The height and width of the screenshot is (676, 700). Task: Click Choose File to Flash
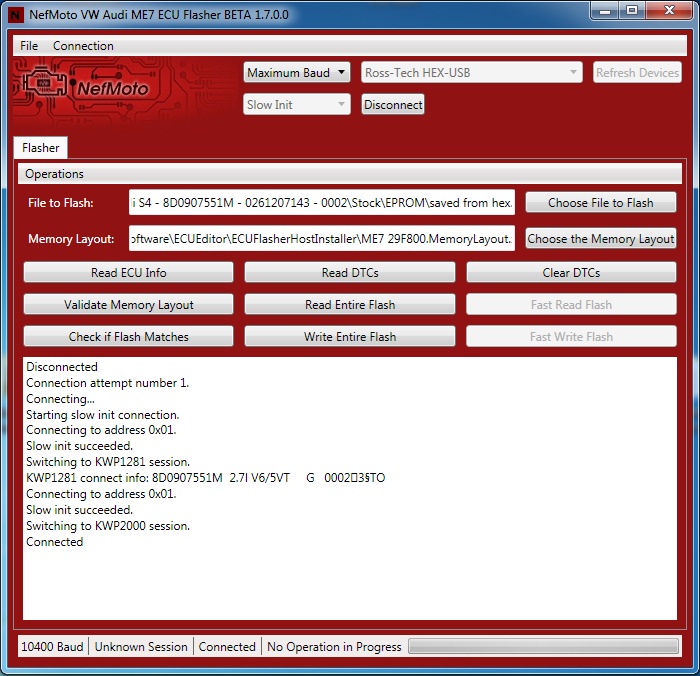pyautogui.click(x=600, y=203)
